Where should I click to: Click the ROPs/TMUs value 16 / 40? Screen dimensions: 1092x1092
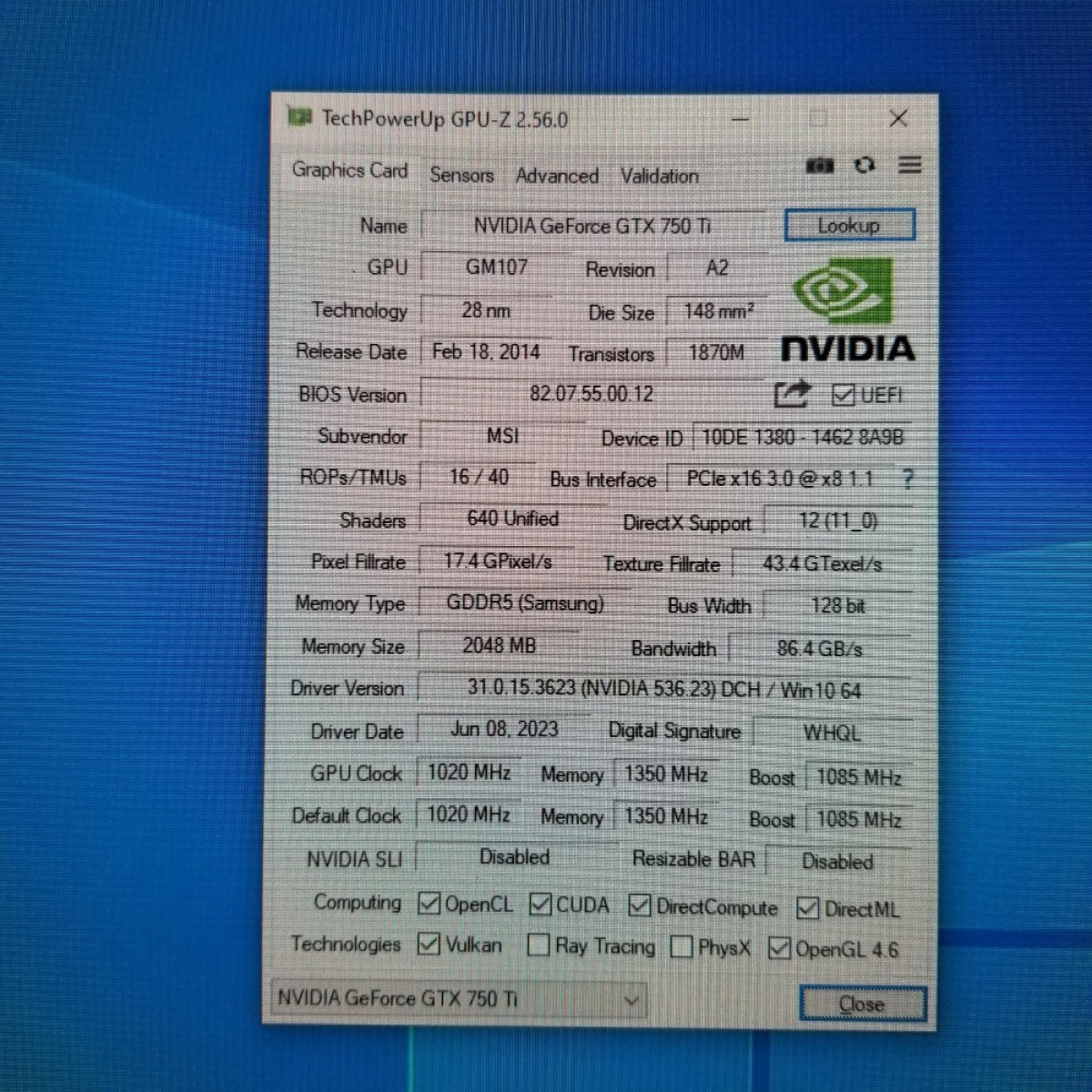click(479, 477)
